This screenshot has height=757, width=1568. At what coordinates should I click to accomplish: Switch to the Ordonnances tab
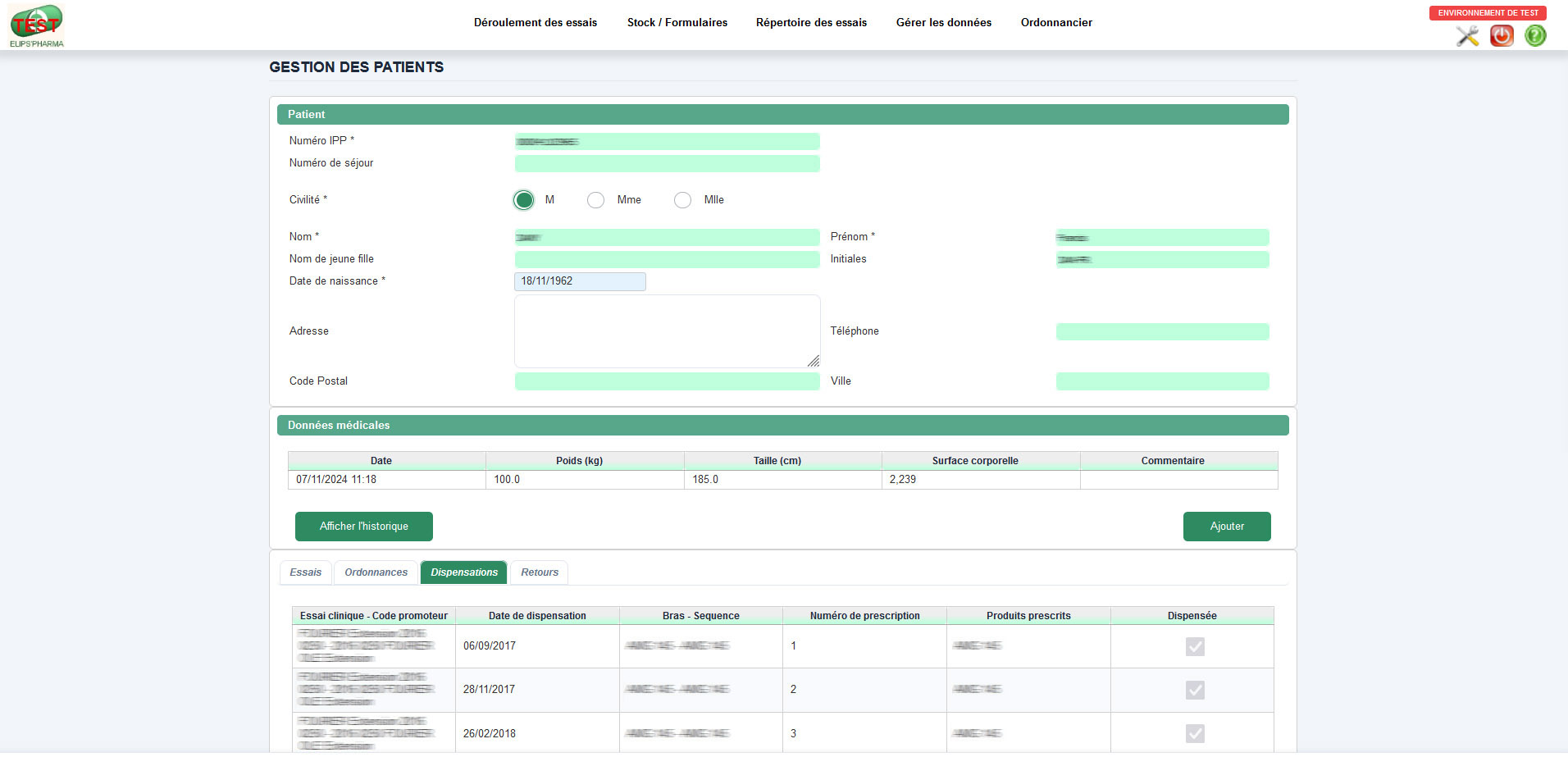pos(375,572)
